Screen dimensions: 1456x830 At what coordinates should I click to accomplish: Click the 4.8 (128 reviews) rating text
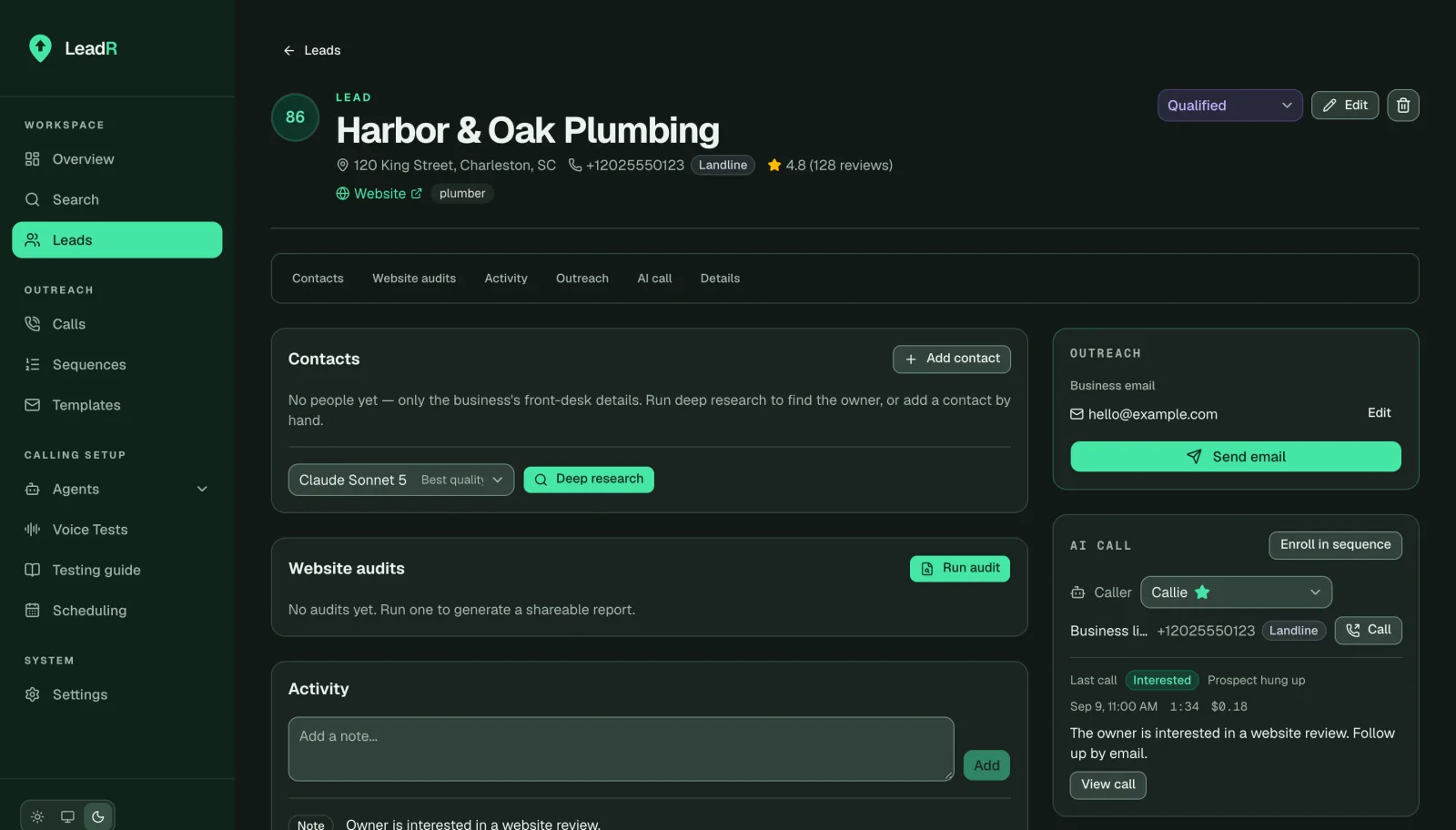[839, 166]
